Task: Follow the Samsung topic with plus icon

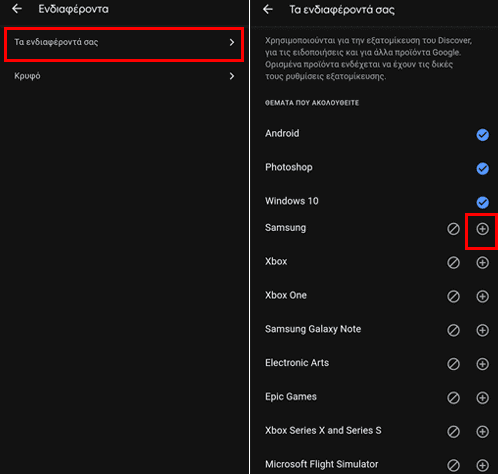Action: [482, 229]
